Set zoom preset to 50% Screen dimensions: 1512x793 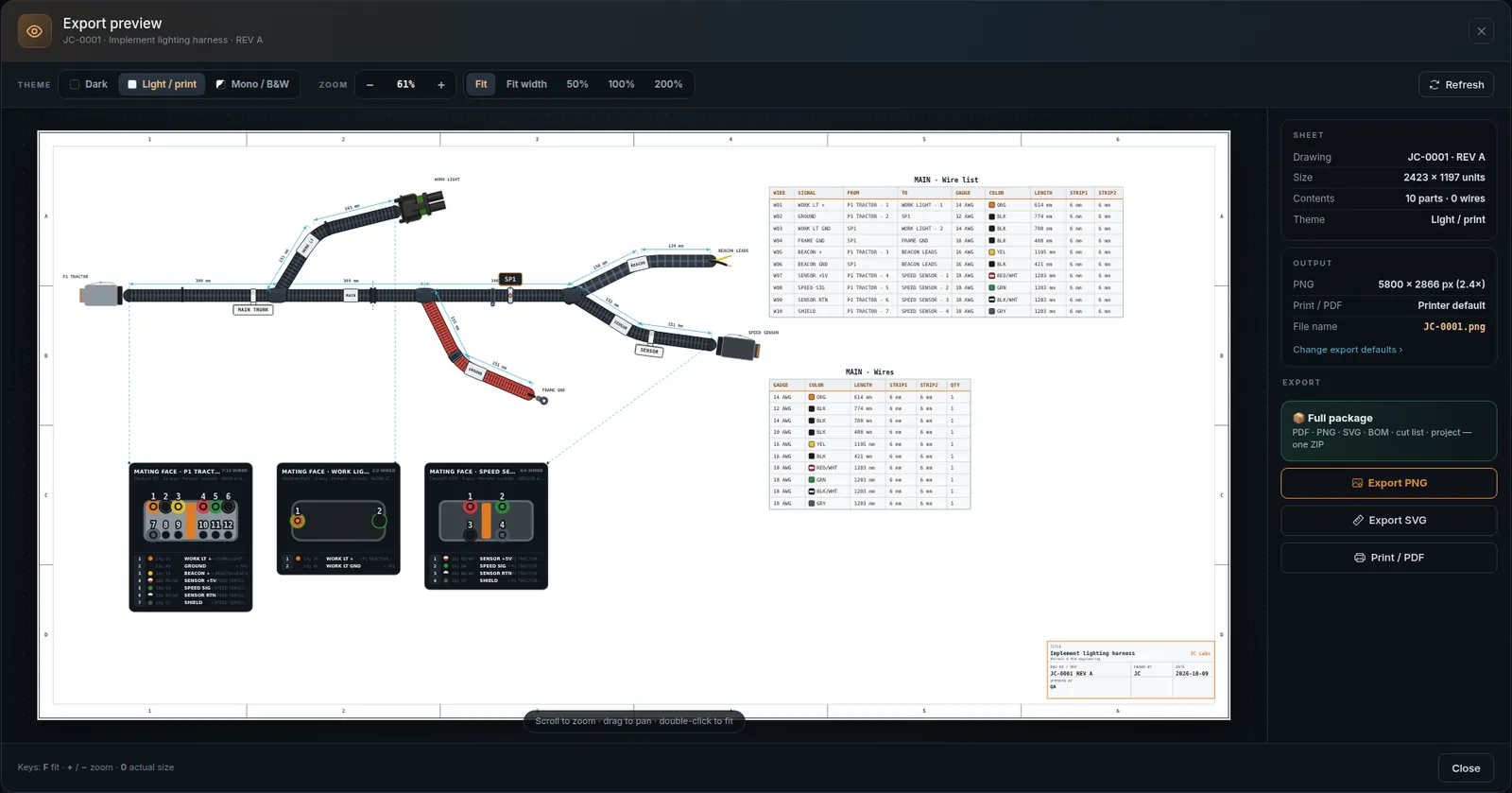pyautogui.click(x=577, y=84)
